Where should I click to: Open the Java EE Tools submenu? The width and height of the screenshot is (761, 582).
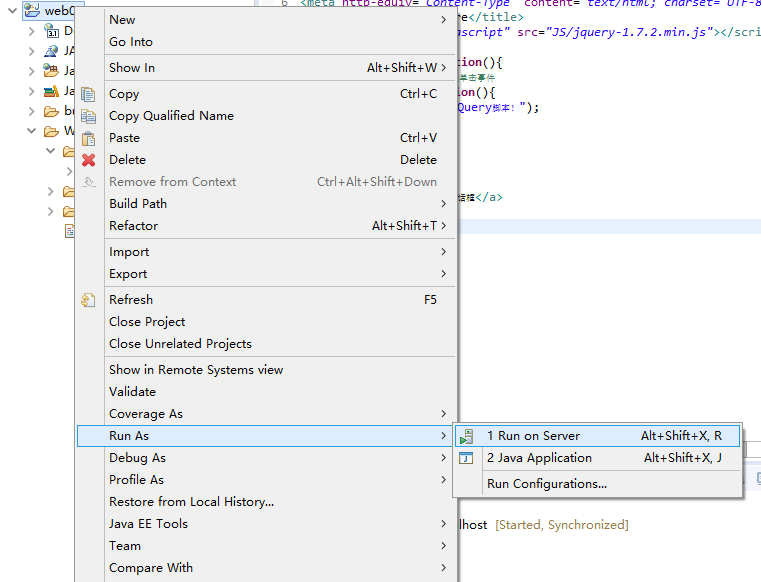(266, 524)
